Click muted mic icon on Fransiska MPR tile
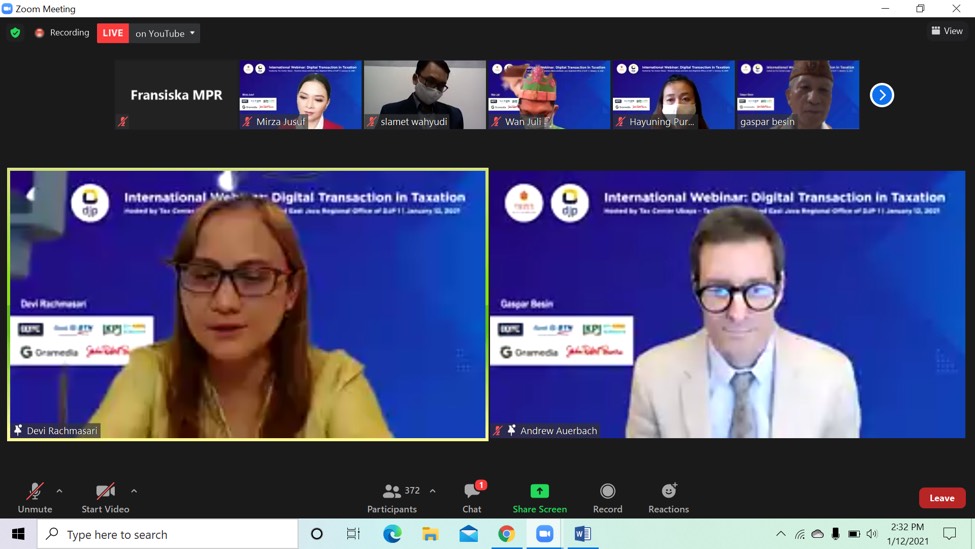Image resolution: width=975 pixels, height=549 pixels. tap(122, 121)
